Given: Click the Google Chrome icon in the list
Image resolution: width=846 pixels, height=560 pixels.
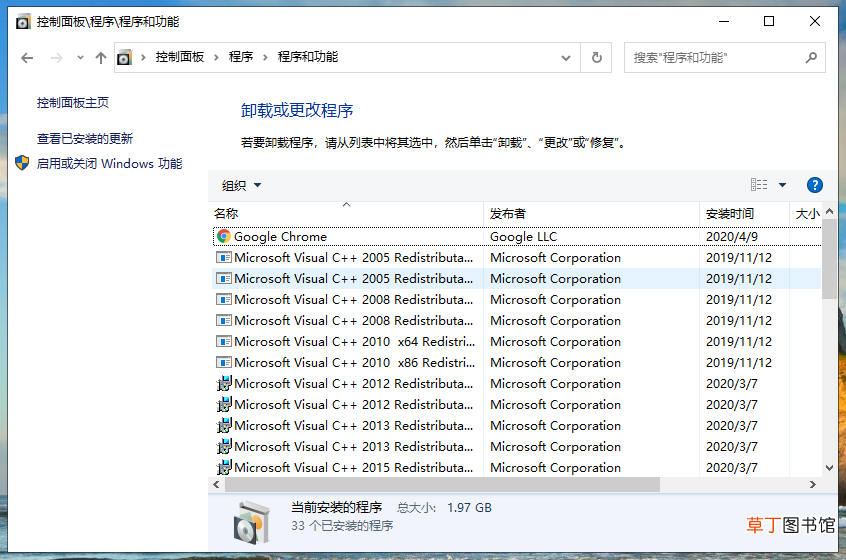Looking at the screenshot, I should tap(223, 236).
